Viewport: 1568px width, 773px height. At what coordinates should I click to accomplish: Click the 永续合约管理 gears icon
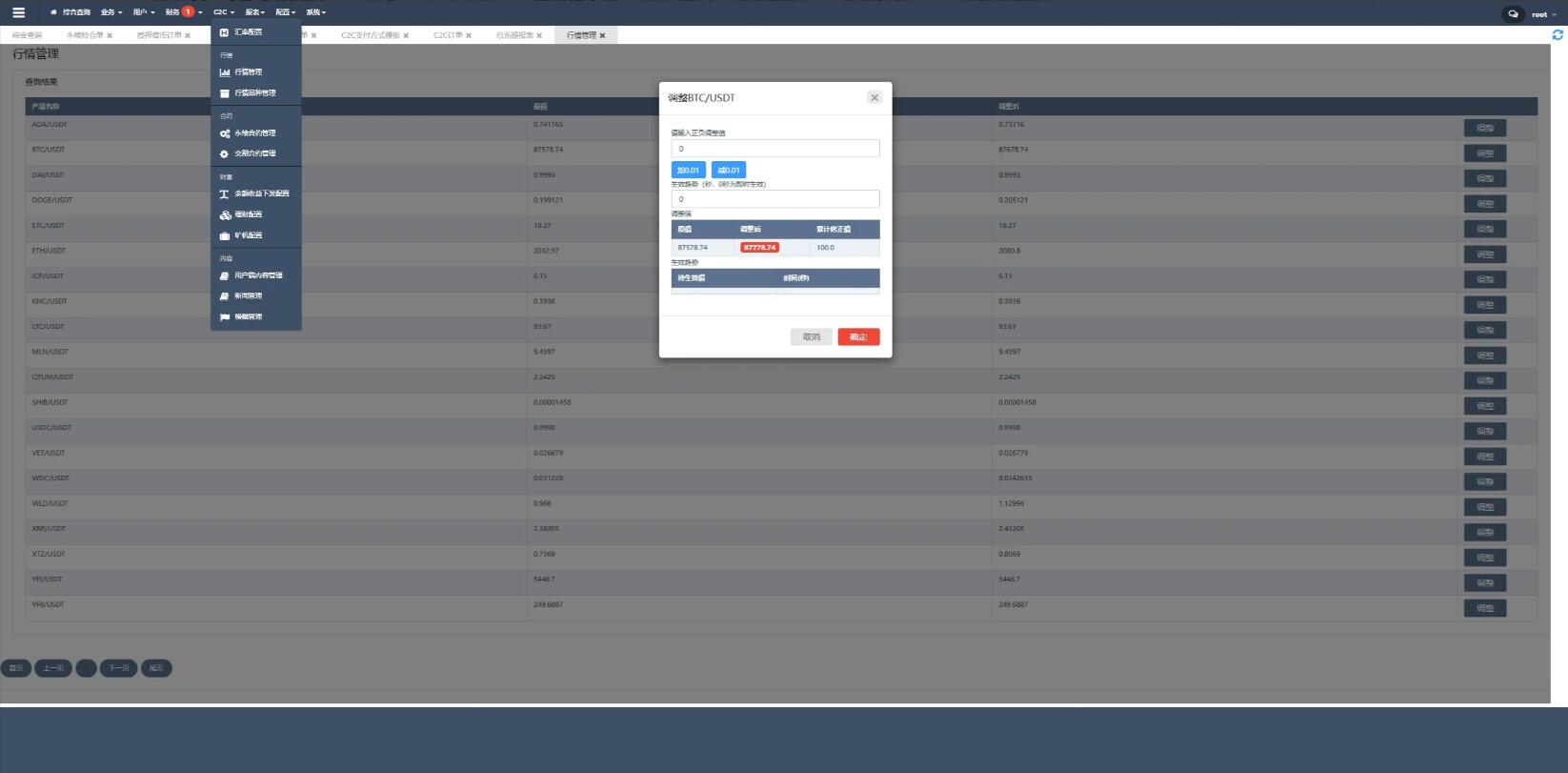225,133
